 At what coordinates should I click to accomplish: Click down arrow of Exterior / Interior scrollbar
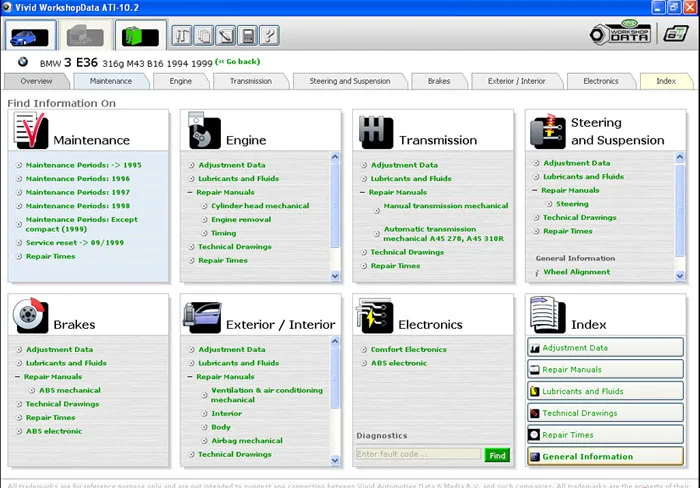click(x=335, y=460)
